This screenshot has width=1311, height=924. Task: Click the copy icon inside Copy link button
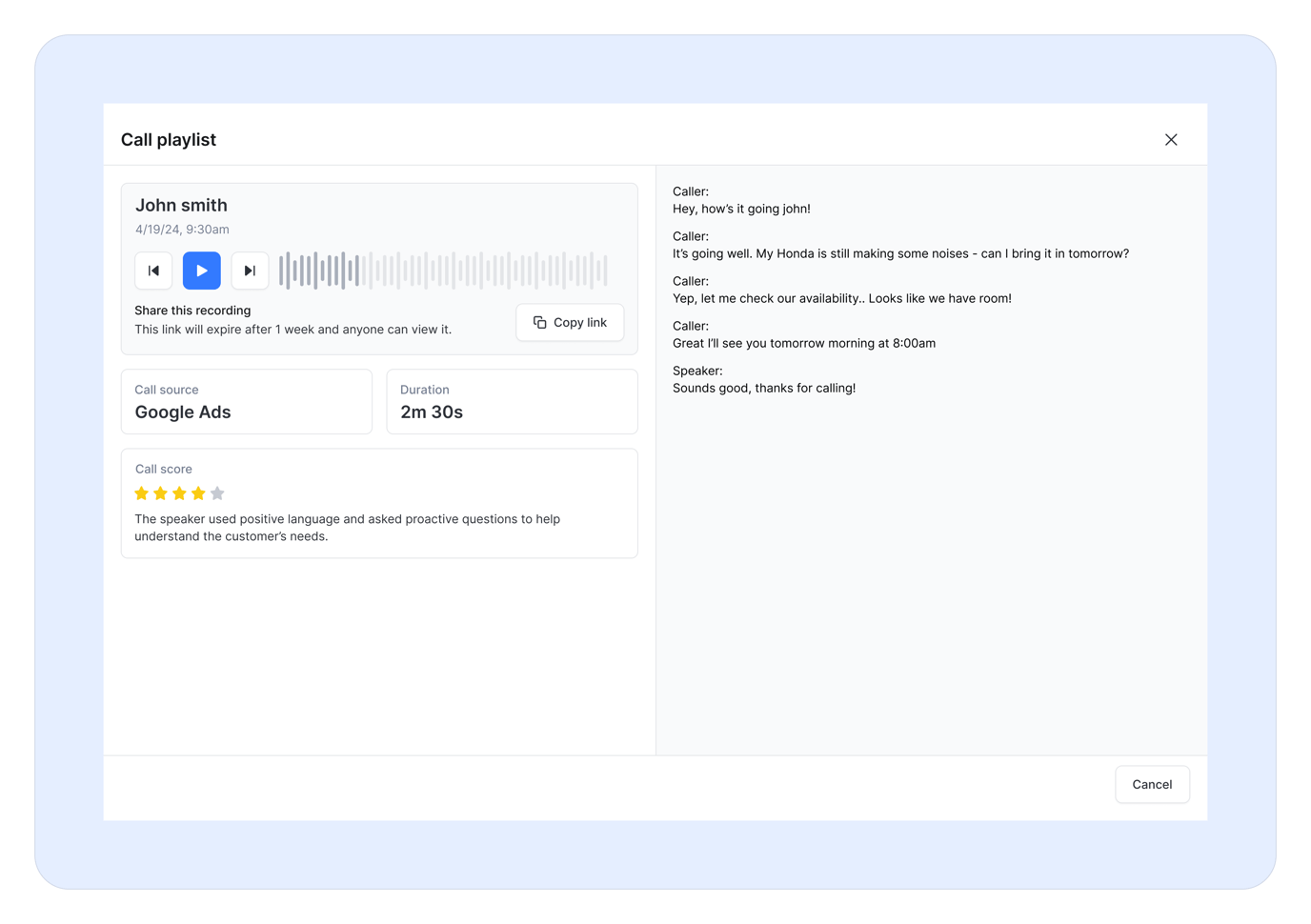tap(540, 322)
